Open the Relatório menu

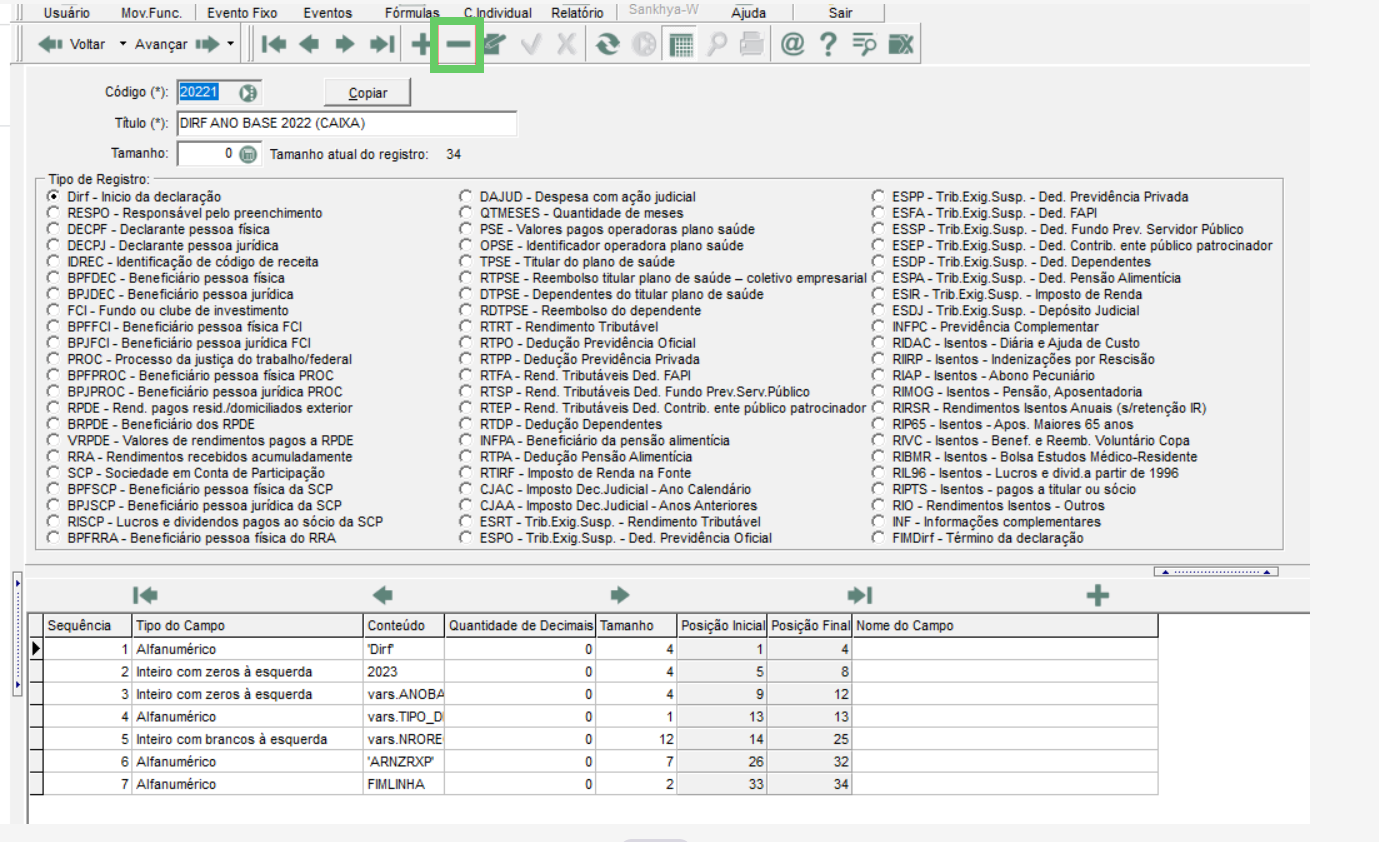(x=577, y=13)
